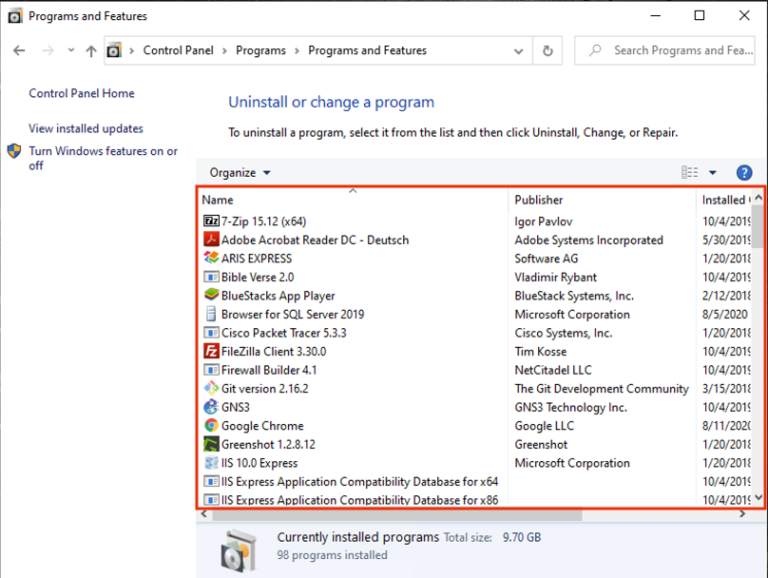Screen dimensions: 768x578
Task: Open the Organize dropdown menu
Action: [240, 172]
